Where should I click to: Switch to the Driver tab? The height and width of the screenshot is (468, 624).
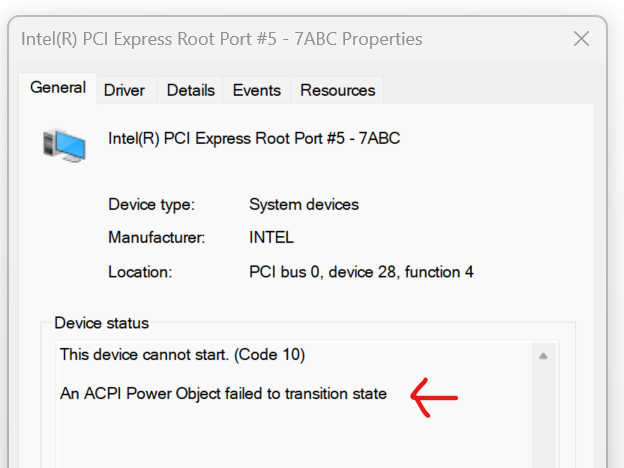[124, 90]
